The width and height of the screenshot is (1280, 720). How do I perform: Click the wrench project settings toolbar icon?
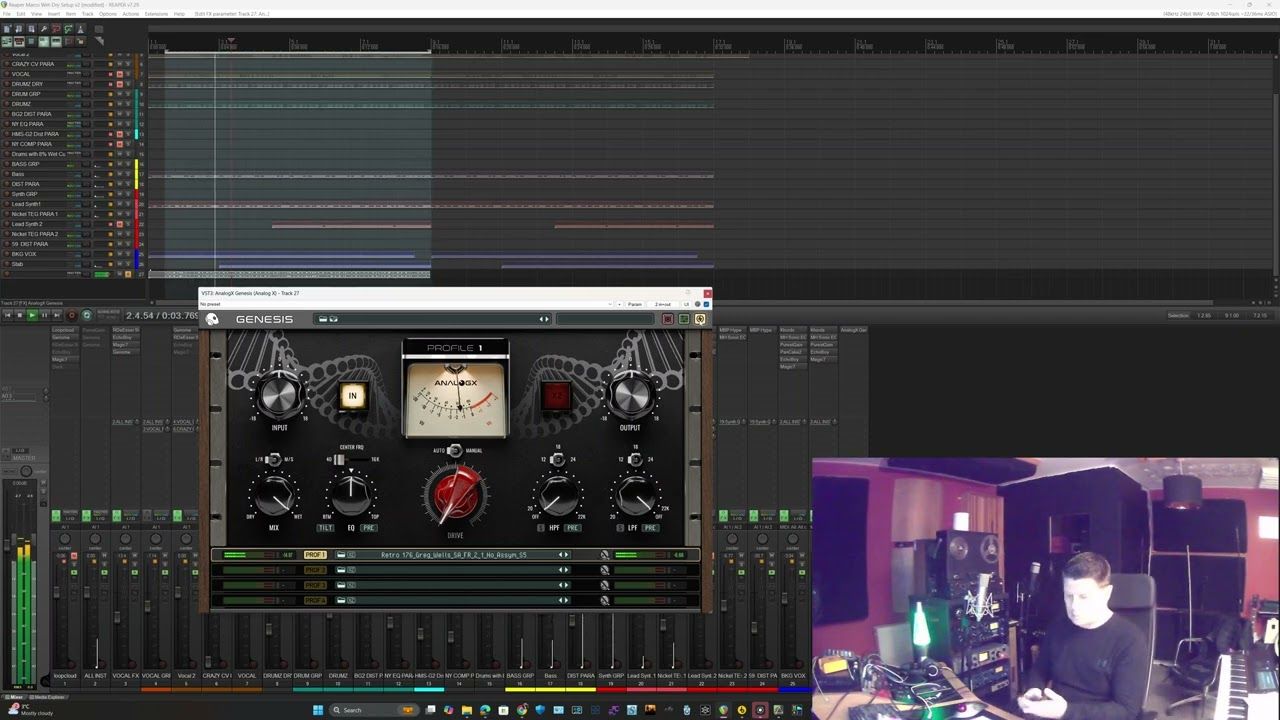click(x=44, y=29)
